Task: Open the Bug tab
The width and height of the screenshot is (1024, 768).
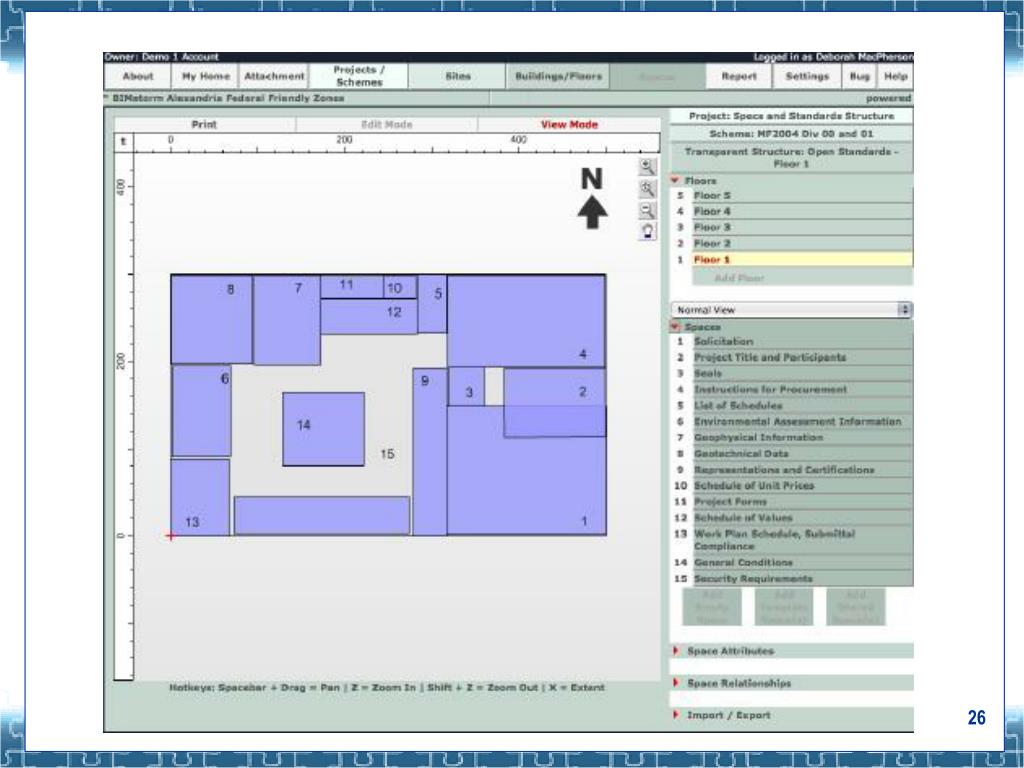Action: tap(859, 76)
